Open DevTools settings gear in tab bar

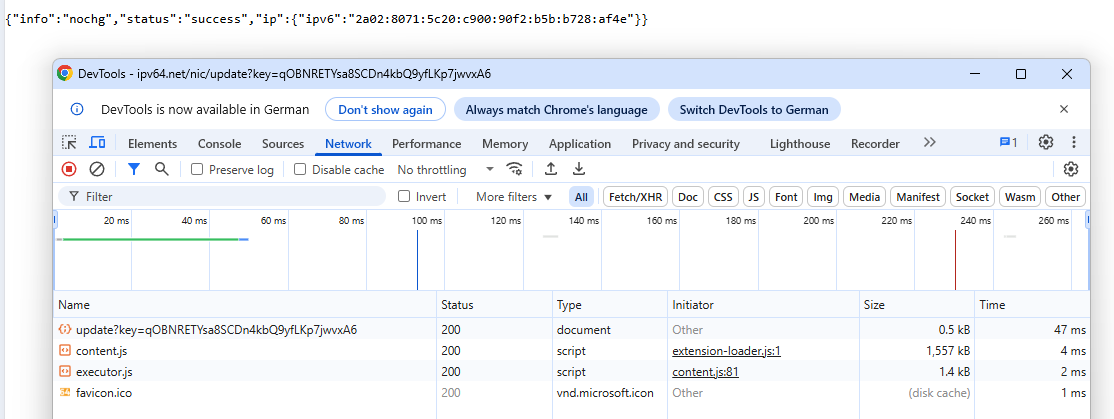coord(1046,142)
